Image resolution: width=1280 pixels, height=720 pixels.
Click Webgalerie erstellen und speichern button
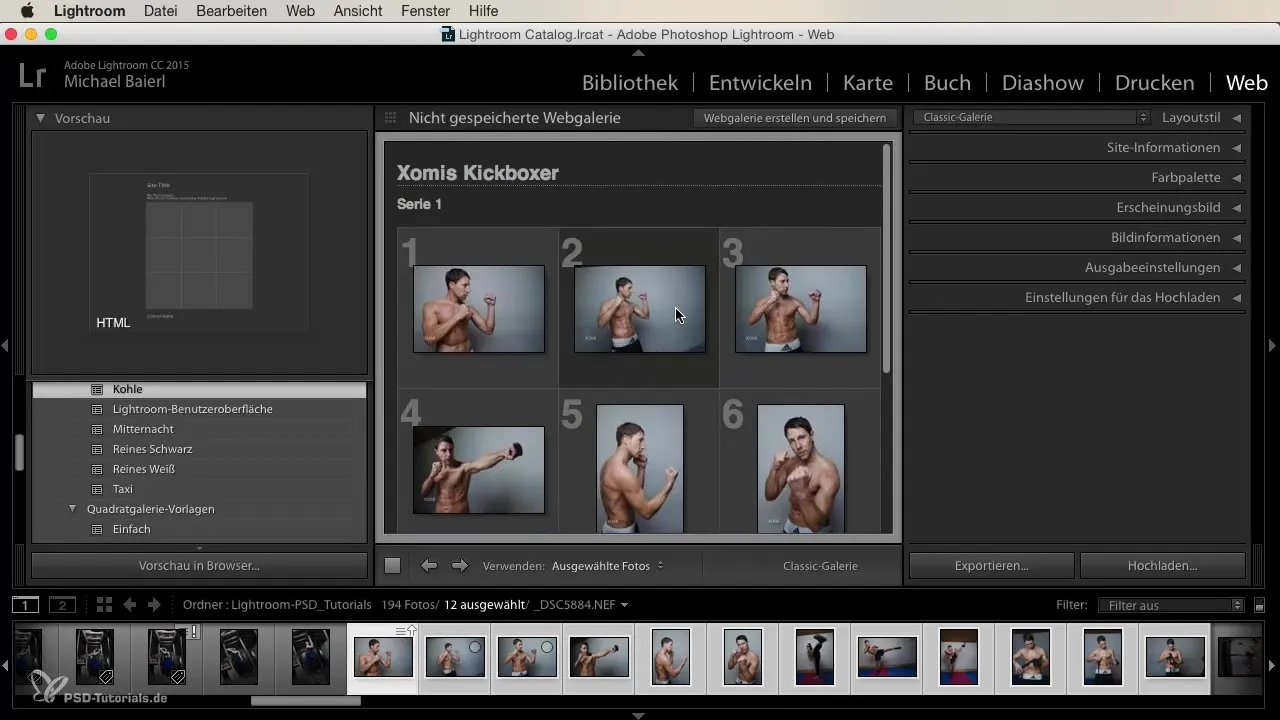(795, 118)
